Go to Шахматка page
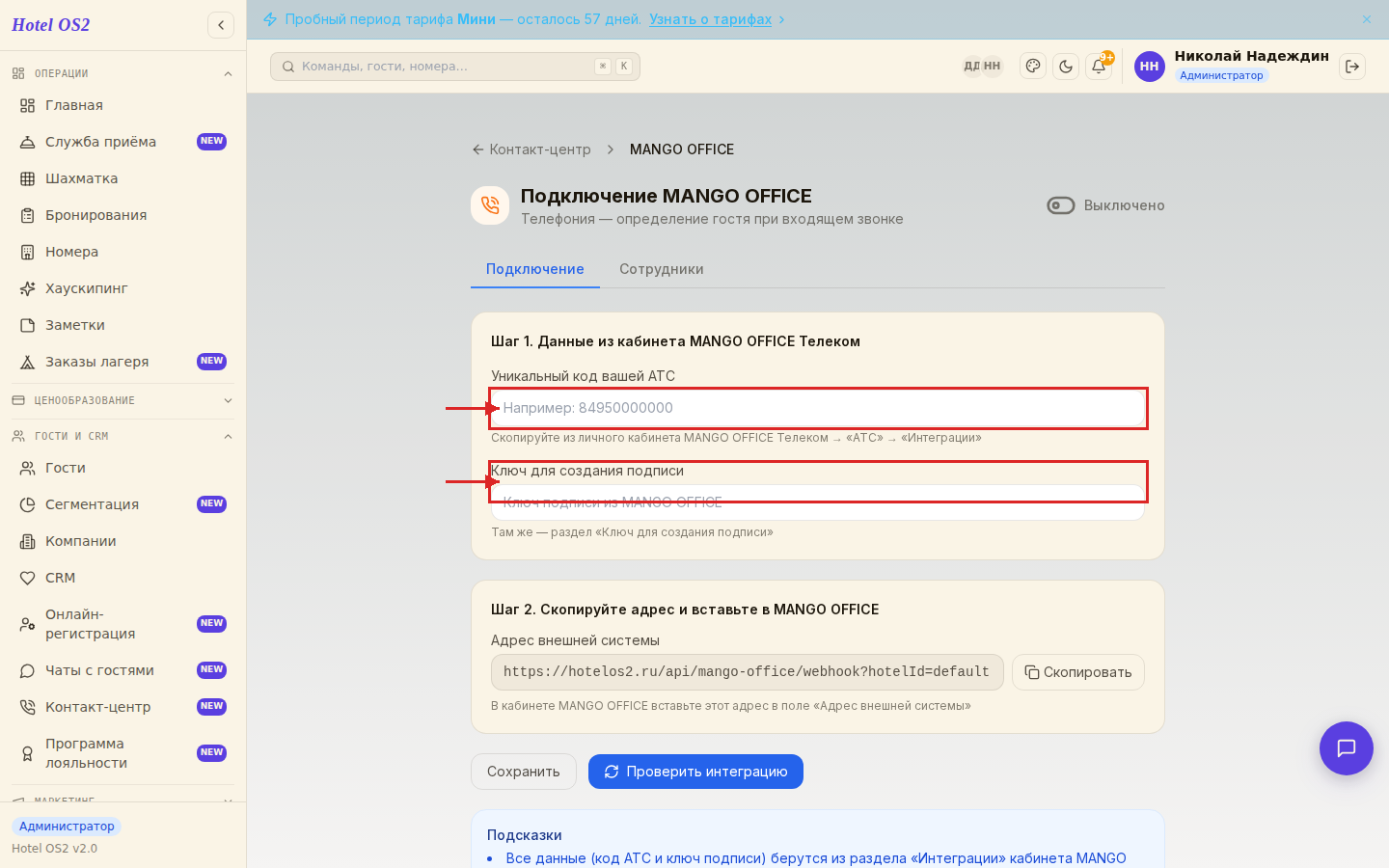Screen dimensions: 1389x868 [x=123, y=178]
